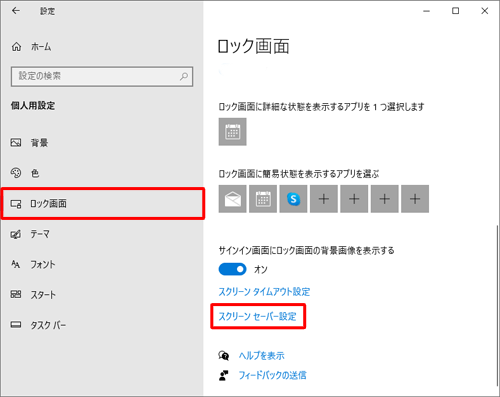This screenshot has width=500, height=397.
Task: Minimize the Settings window
Action: click(426, 11)
